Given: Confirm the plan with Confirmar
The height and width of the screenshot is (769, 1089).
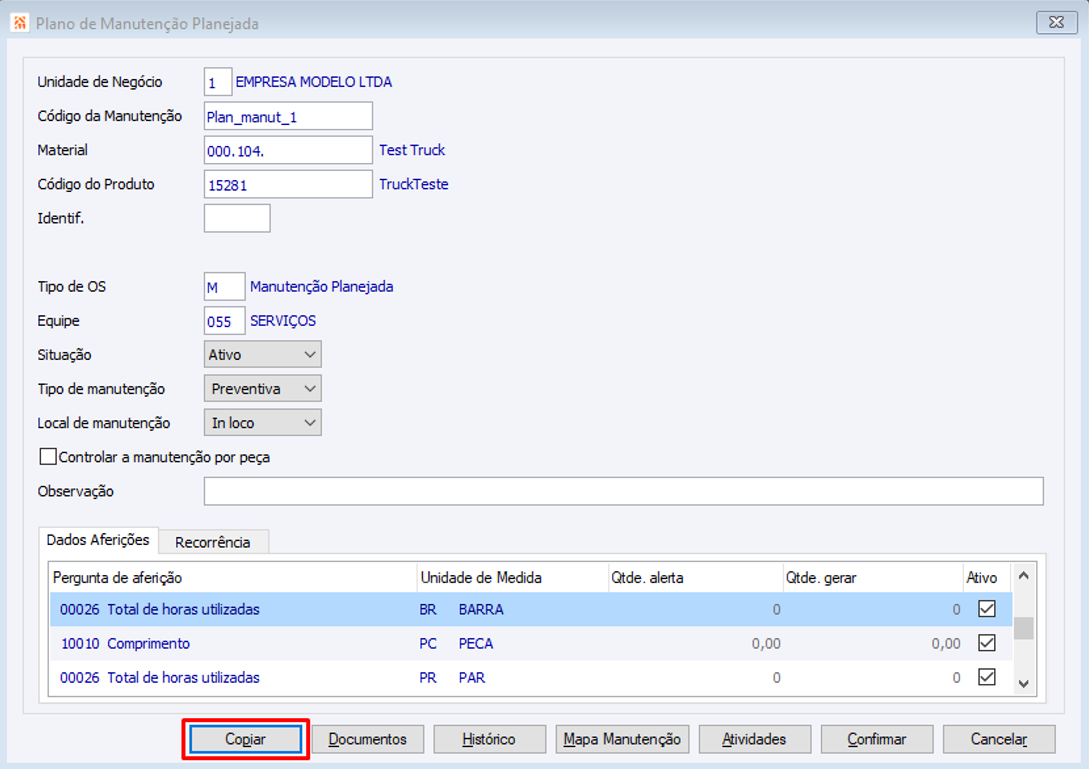Looking at the screenshot, I should 876,739.
